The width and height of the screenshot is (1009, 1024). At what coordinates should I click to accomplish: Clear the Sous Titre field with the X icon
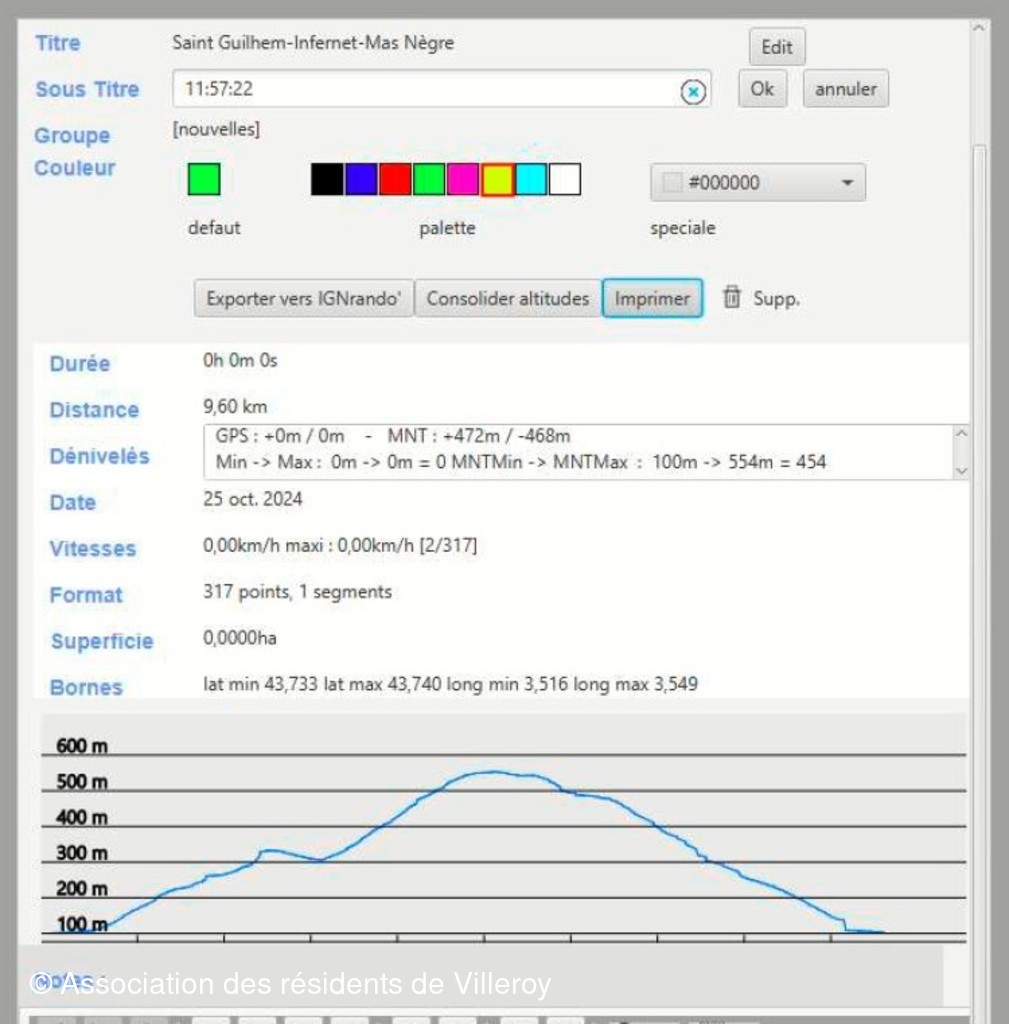693,91
